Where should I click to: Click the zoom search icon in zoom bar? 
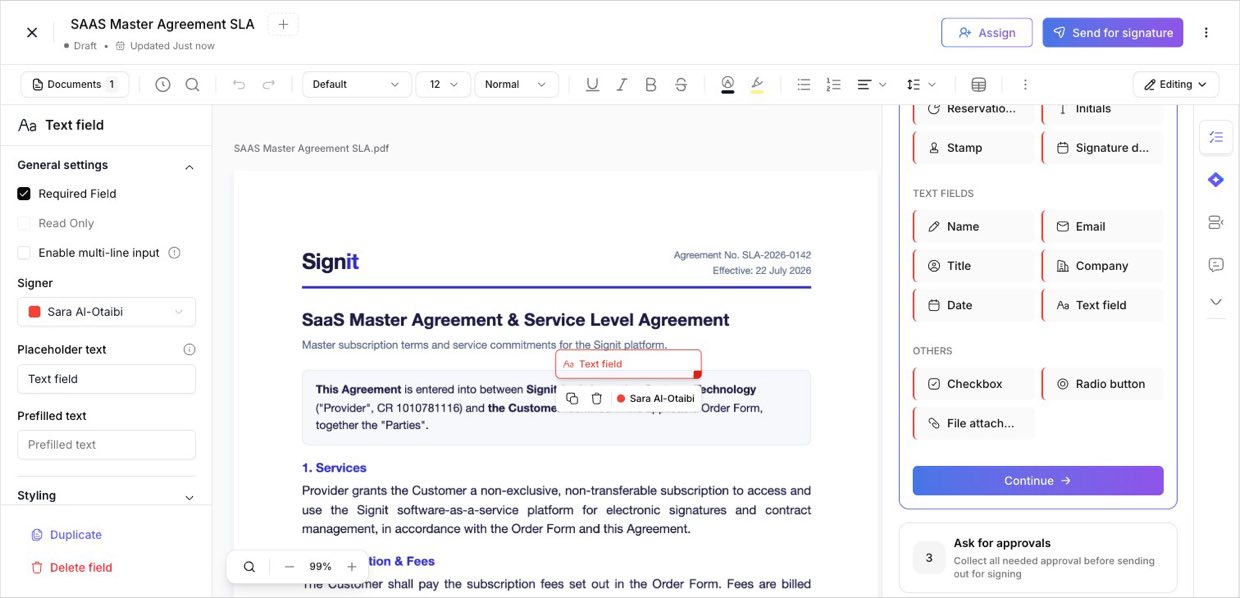coord(249,566)
